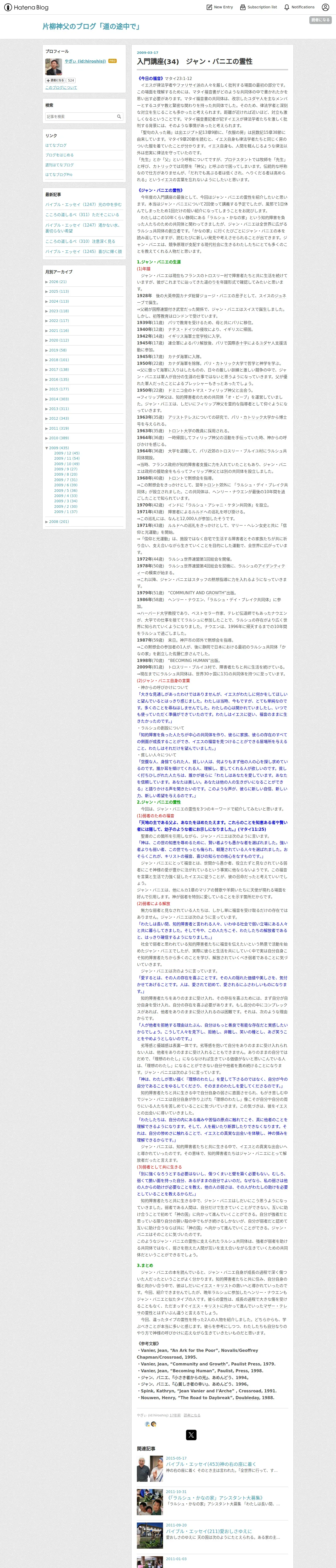The height and width of the screenshot is (1568, 336).
Task: Expand the 2021 (116) archive triangle
Action: click(x=47, y=331)
